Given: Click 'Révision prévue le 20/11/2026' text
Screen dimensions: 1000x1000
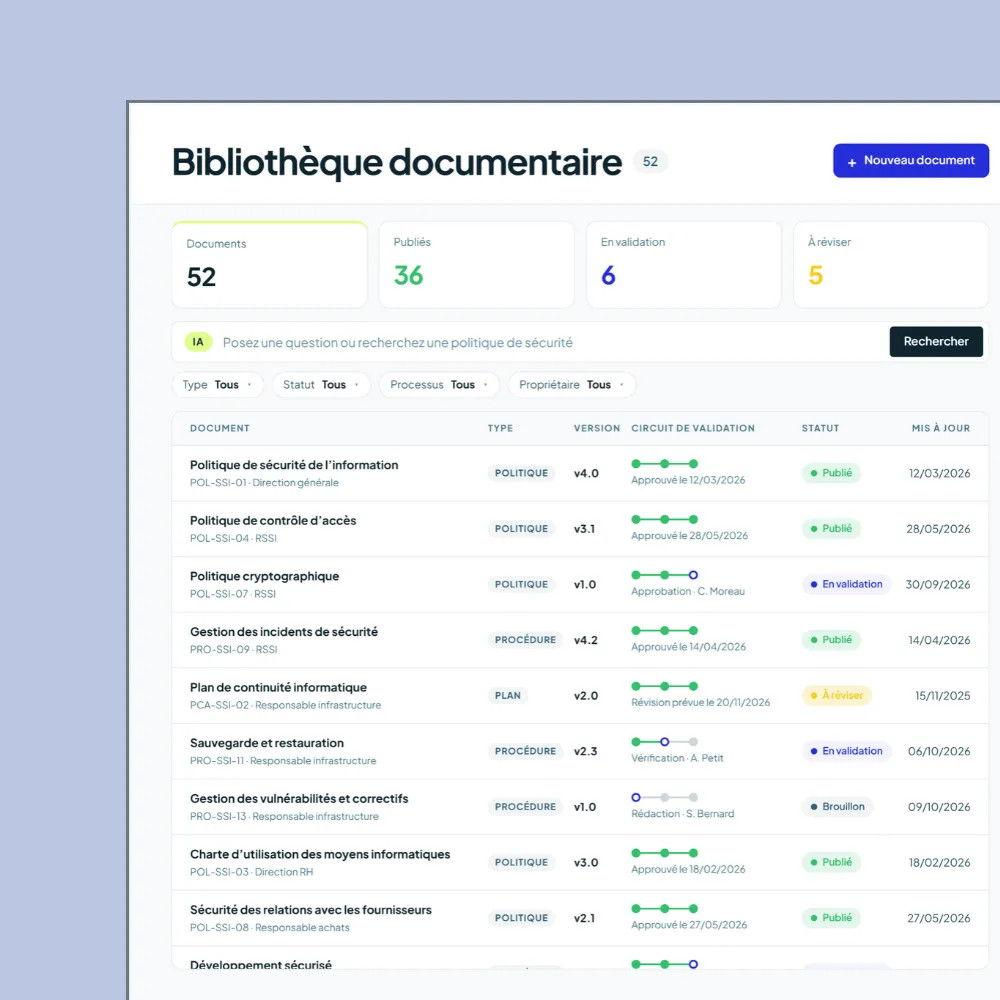Looking at the screenshot, I should (700, 702).
